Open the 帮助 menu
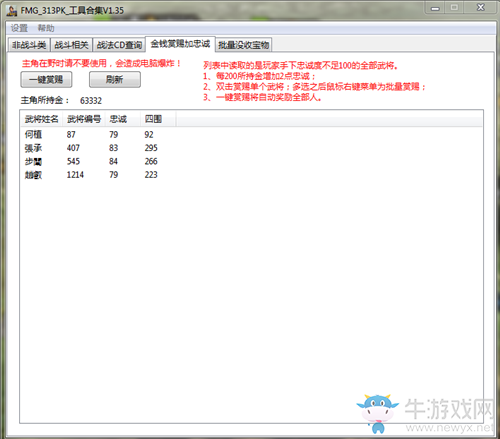Viewport: 500px width, 439px height. (46, 28)
